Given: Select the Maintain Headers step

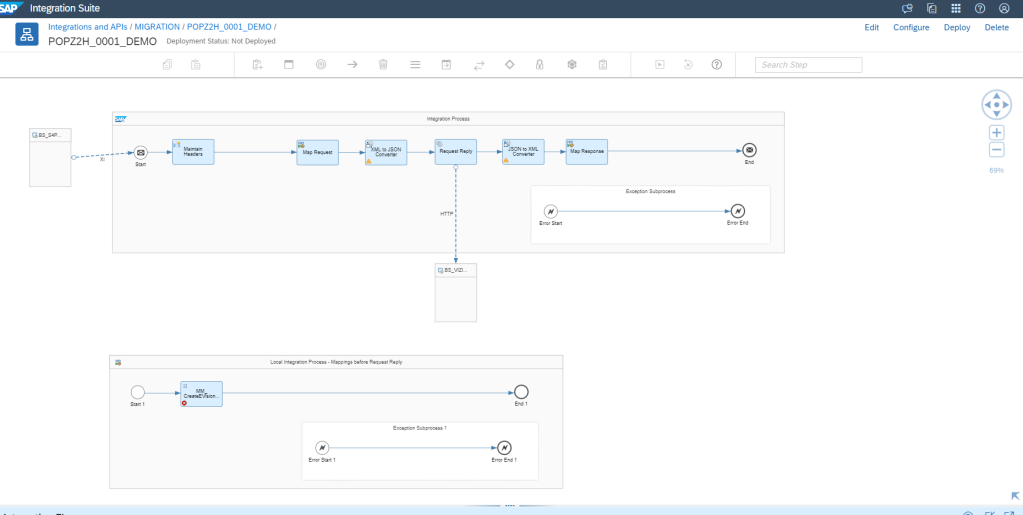Looking at the screenshot, I should click(193, 152).
